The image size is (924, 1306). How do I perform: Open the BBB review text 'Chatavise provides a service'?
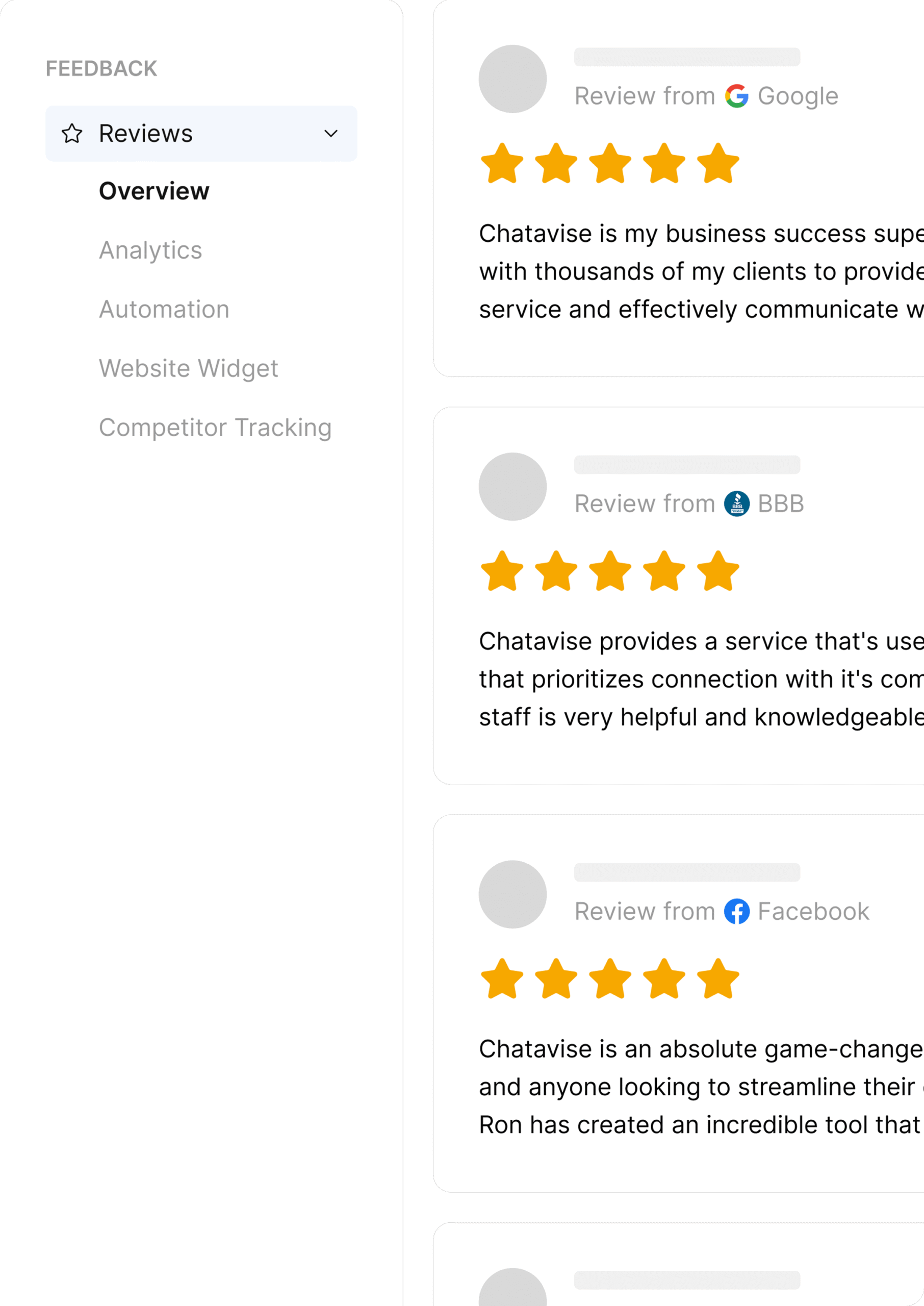[700, 679]
